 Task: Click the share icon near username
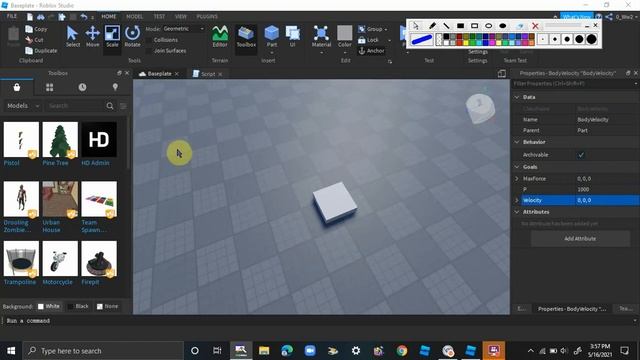609,17
